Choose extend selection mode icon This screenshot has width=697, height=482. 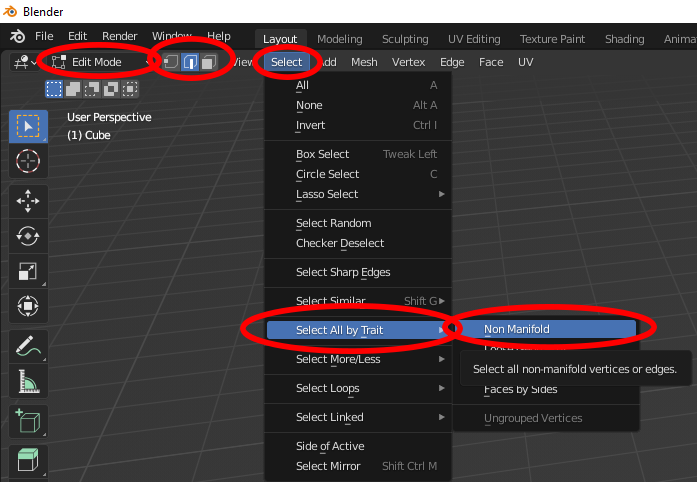(x=73, y=89)
